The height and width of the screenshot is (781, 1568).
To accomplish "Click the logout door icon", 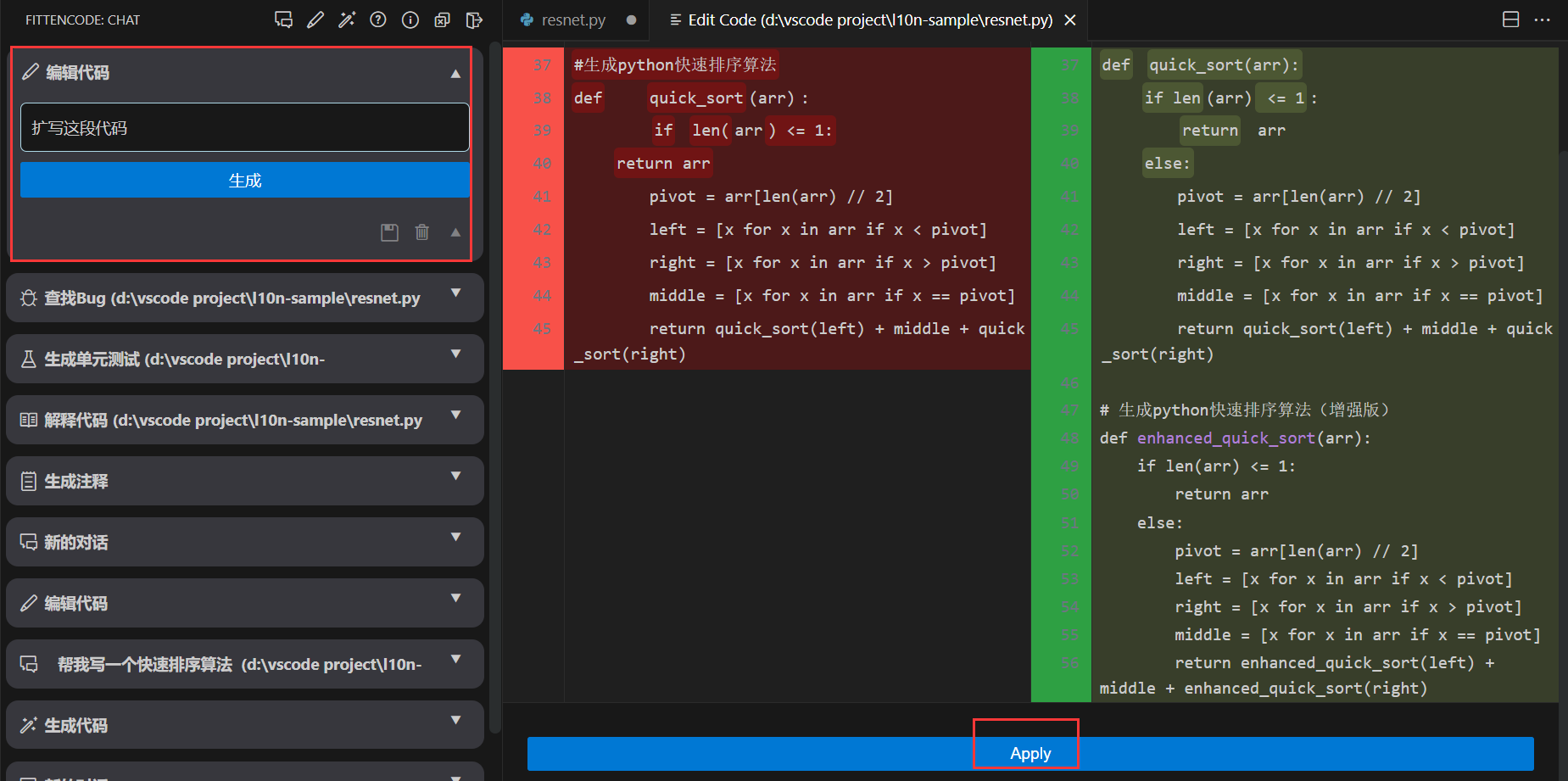I will pos(474,20).
